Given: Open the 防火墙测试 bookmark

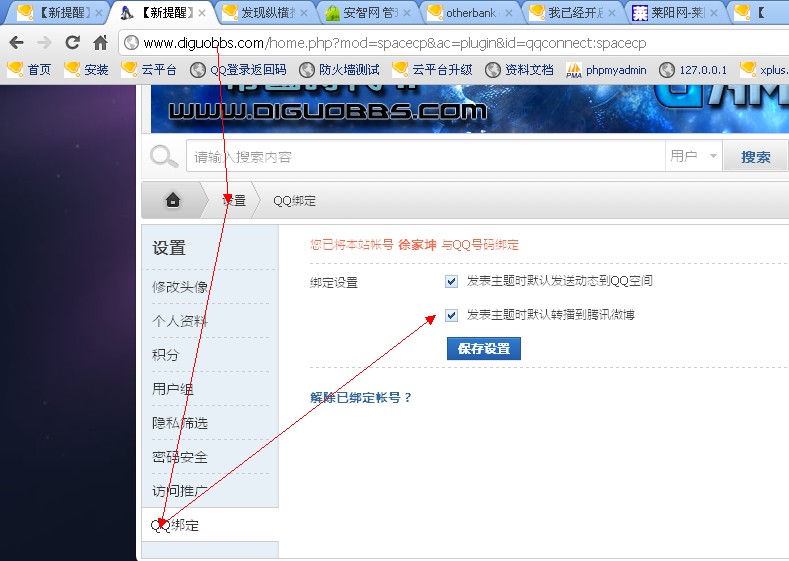Looking at the screenshot, I should point(339,69).
